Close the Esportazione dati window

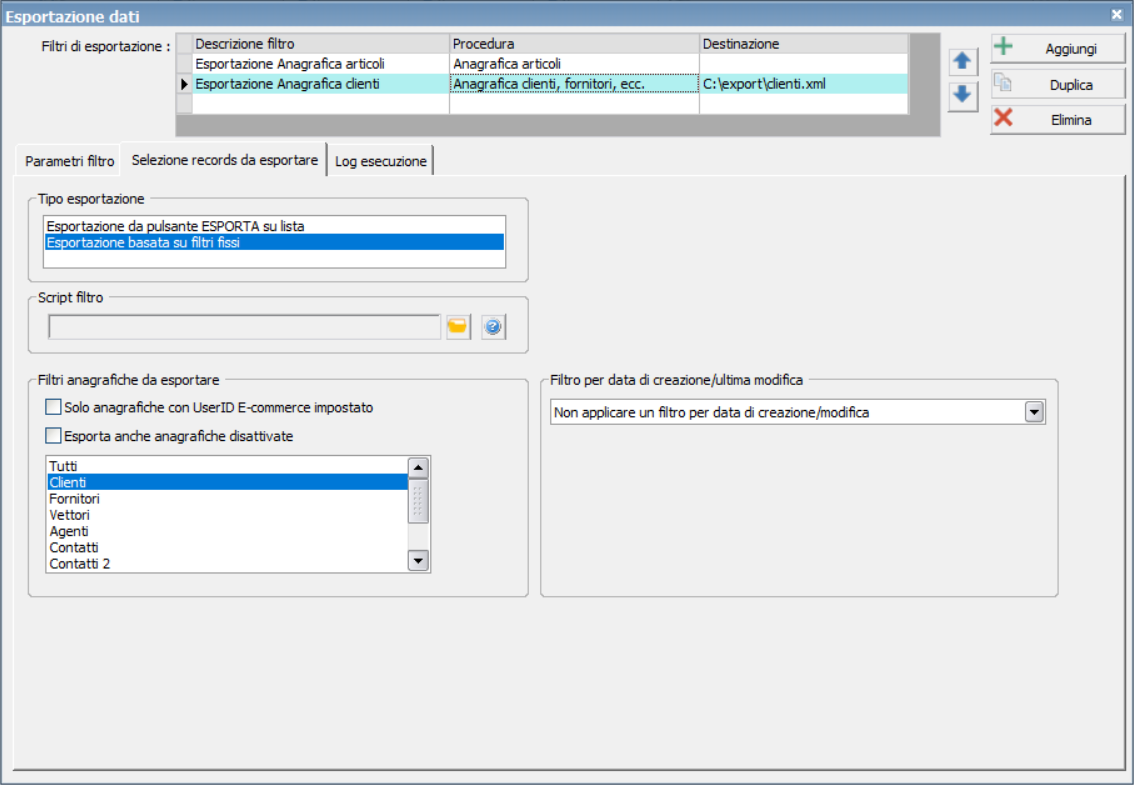pos(1116,14)
